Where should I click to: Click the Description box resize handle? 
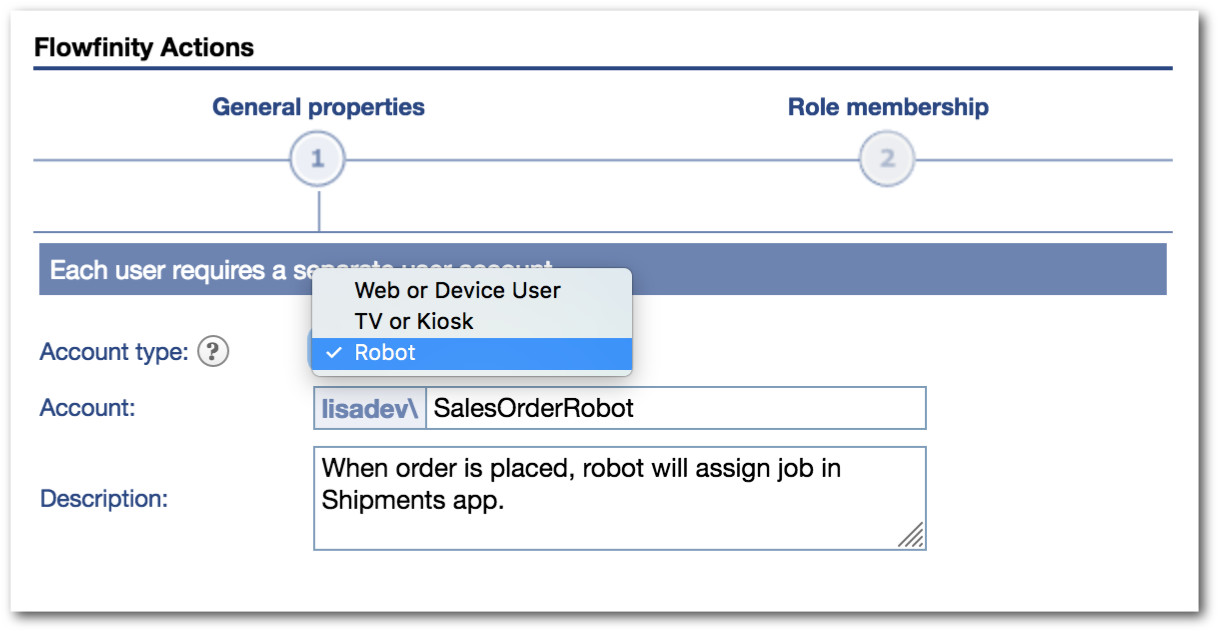tap(910, 535)
